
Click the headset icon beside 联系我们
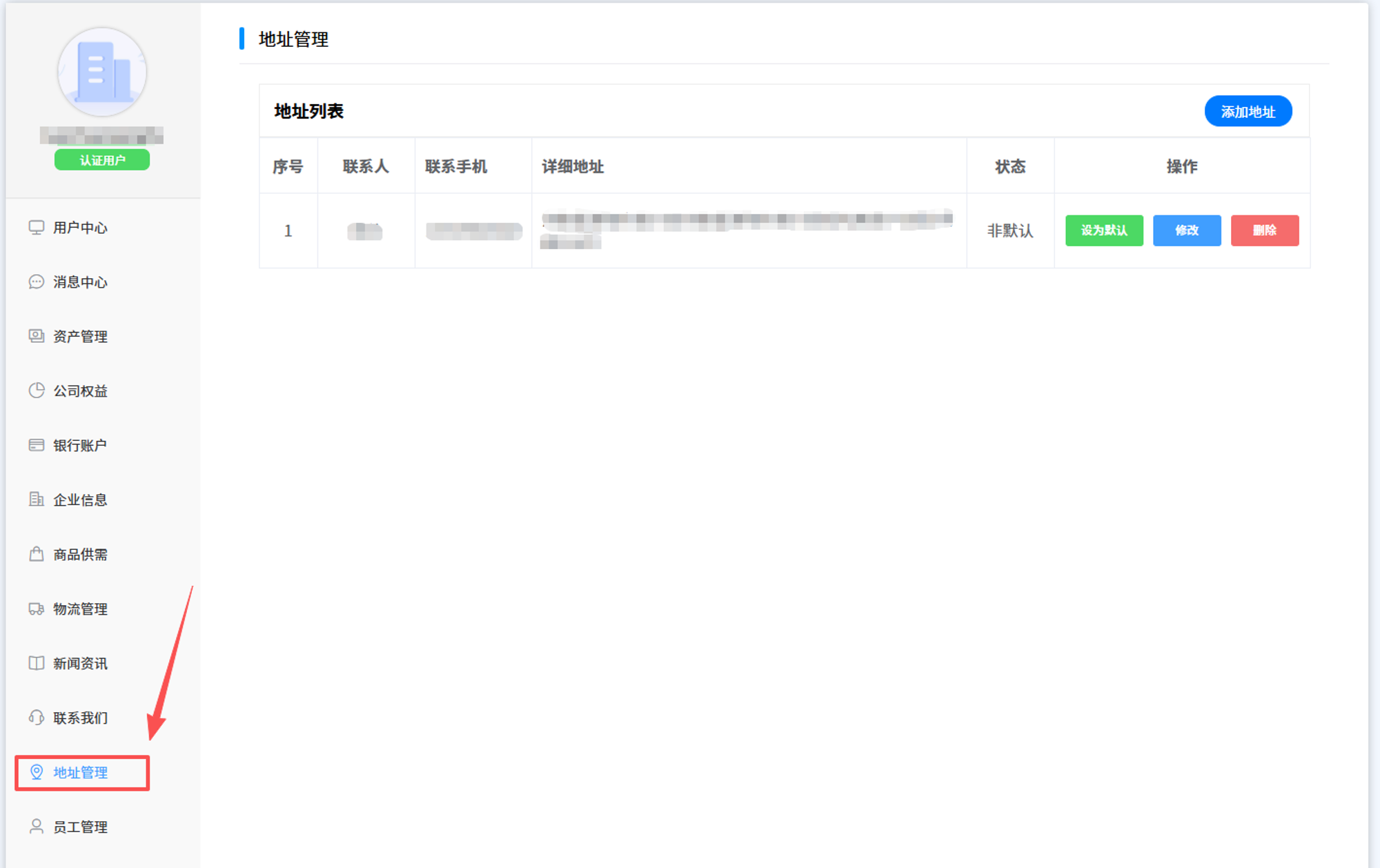pos(37,718)
